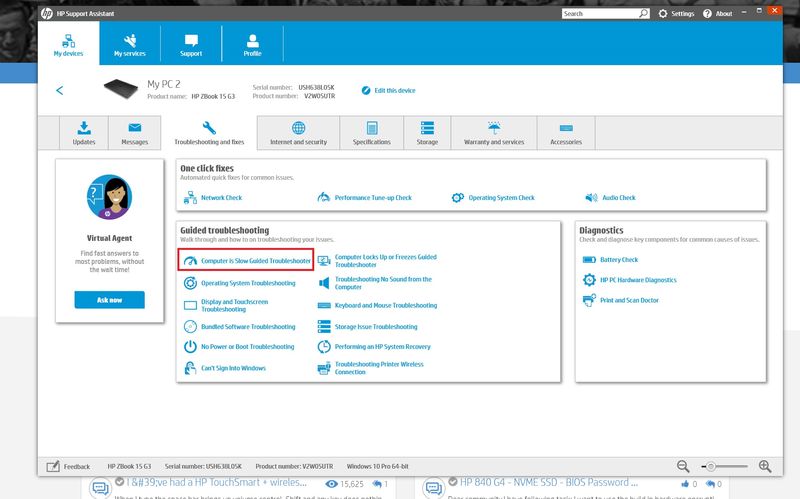
Task: Launch HP PC Hardware Diagnostics
Action: (x=638, y=280)
